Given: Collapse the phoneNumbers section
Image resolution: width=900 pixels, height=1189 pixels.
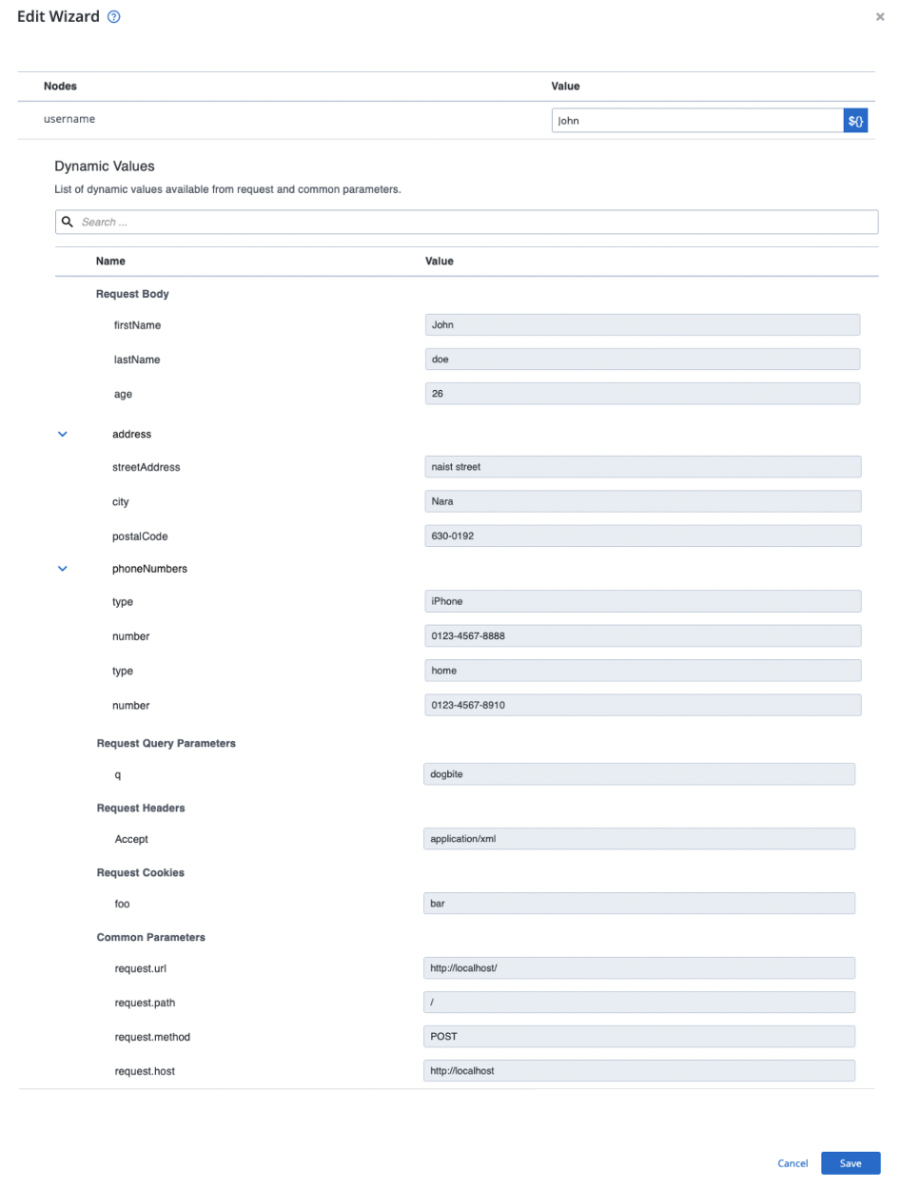Looking at the screenshot, I should point(62,568).
